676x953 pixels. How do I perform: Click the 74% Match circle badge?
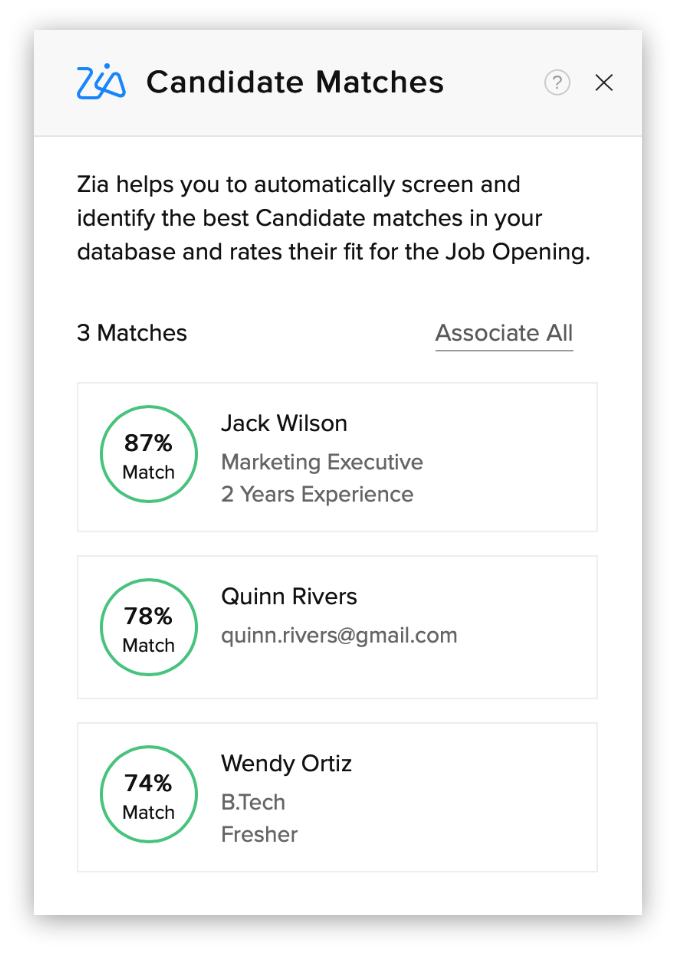pyautogui.click(x=149, y=794)
